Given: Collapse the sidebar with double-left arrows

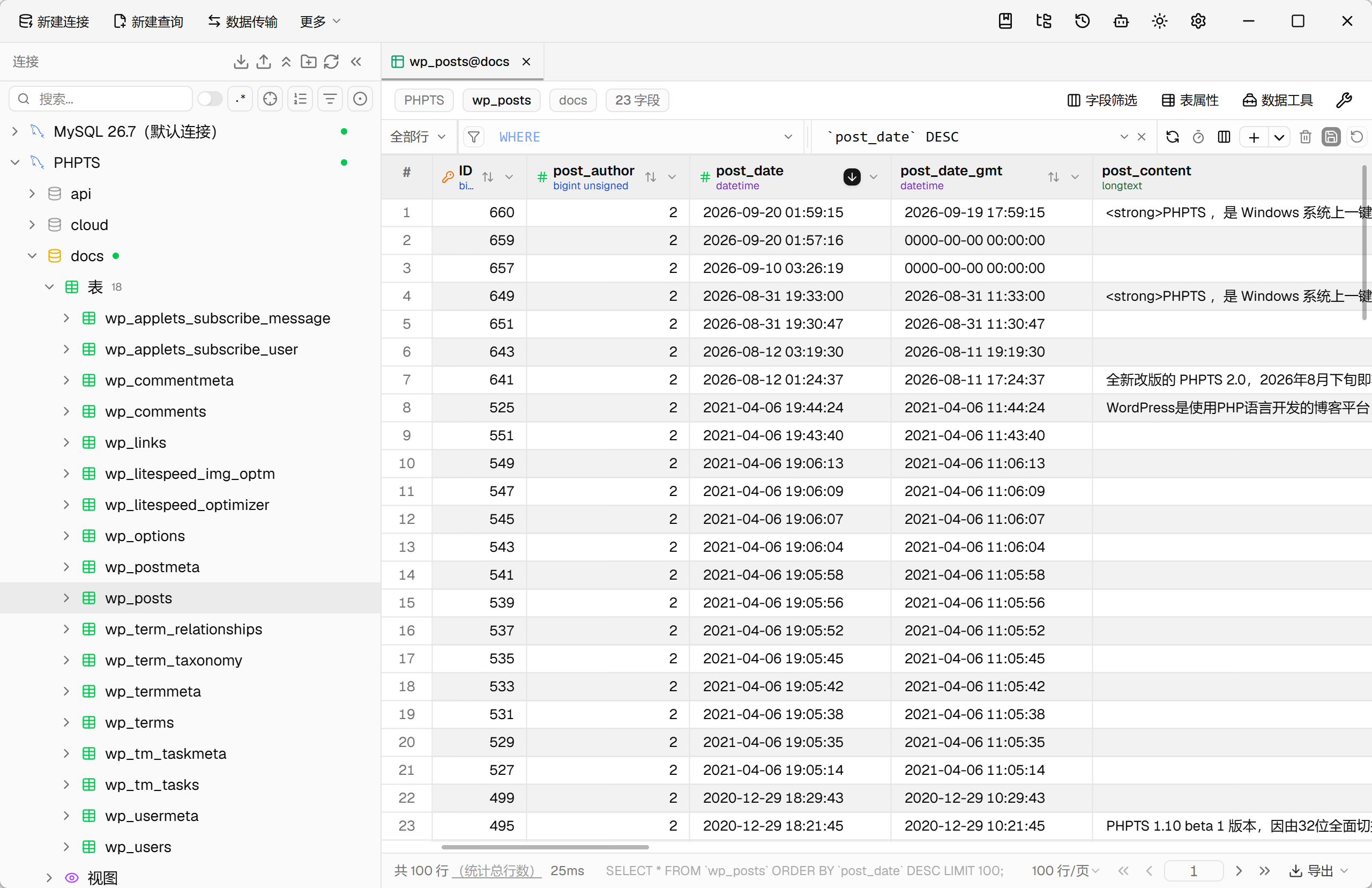Looking at the screenshot, I should pos(356,62).
